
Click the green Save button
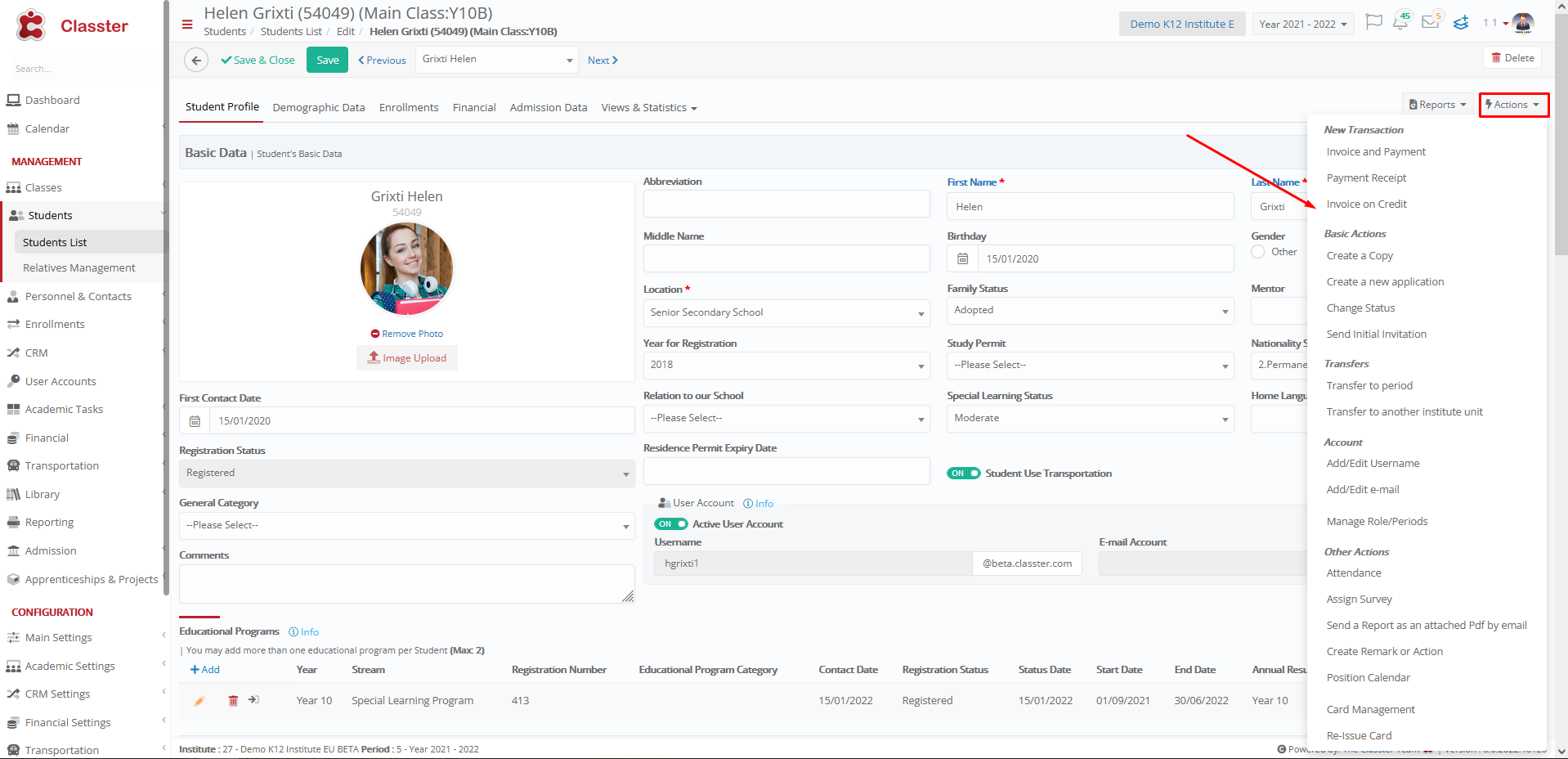[x=327, y=60]
